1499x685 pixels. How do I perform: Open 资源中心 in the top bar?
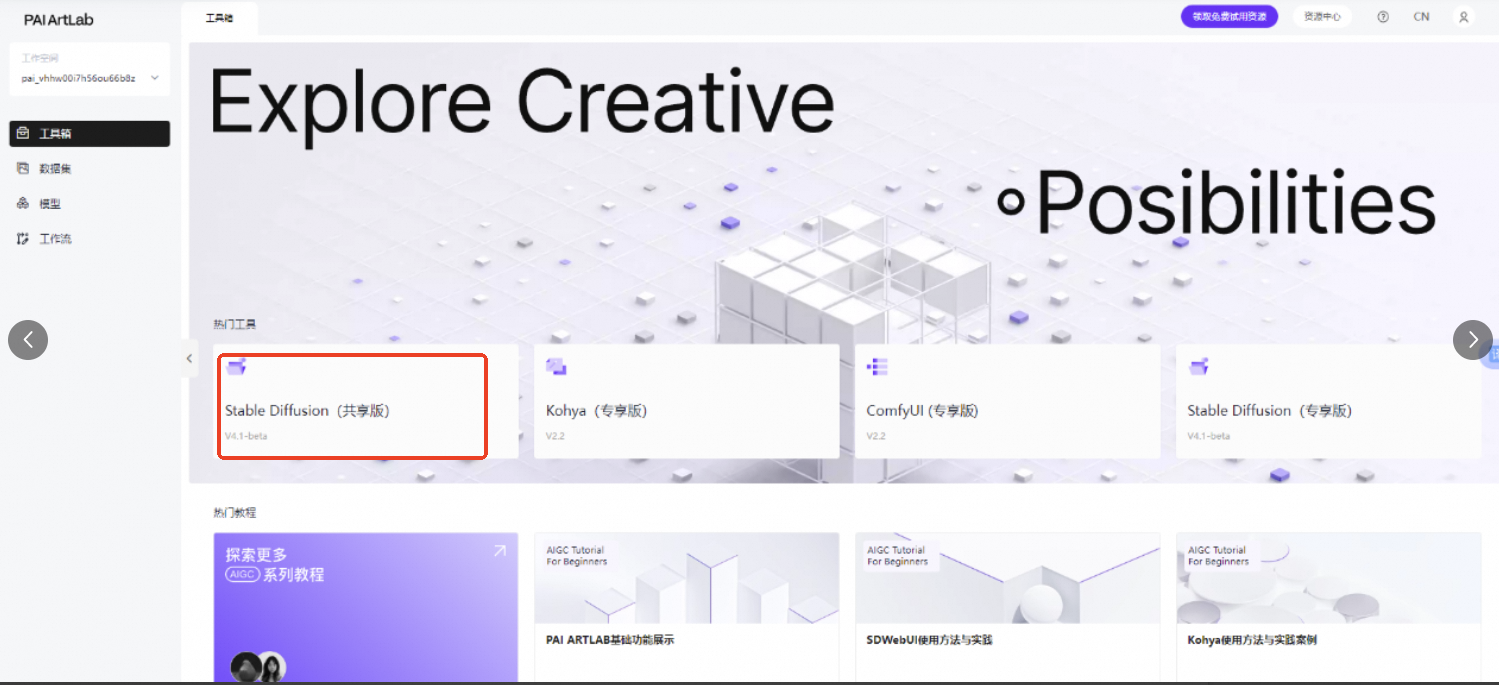pos(1322,17)
